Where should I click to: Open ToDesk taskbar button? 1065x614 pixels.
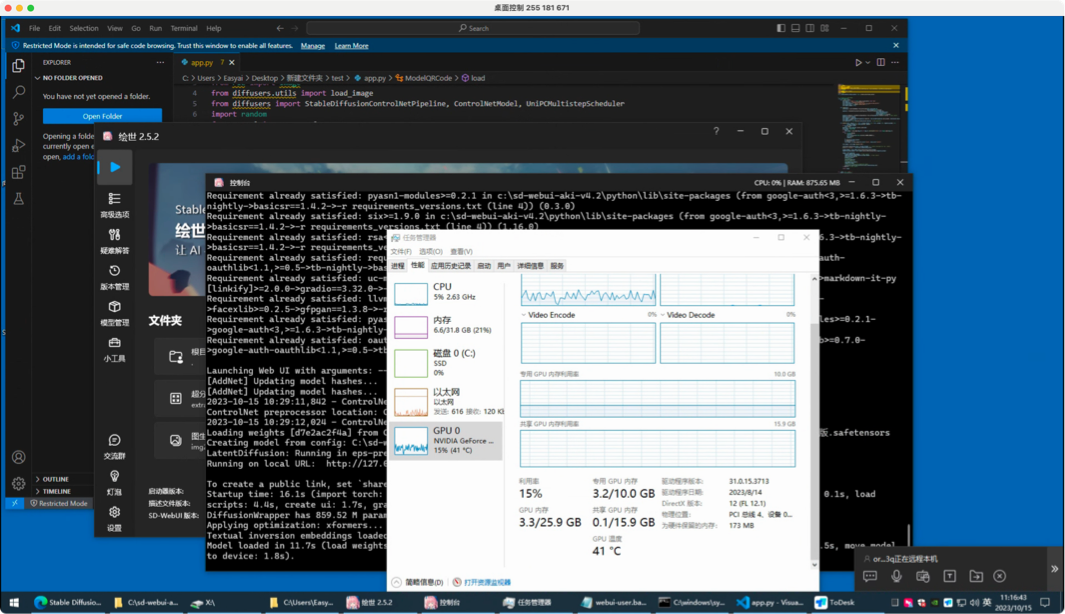(837, 602)
